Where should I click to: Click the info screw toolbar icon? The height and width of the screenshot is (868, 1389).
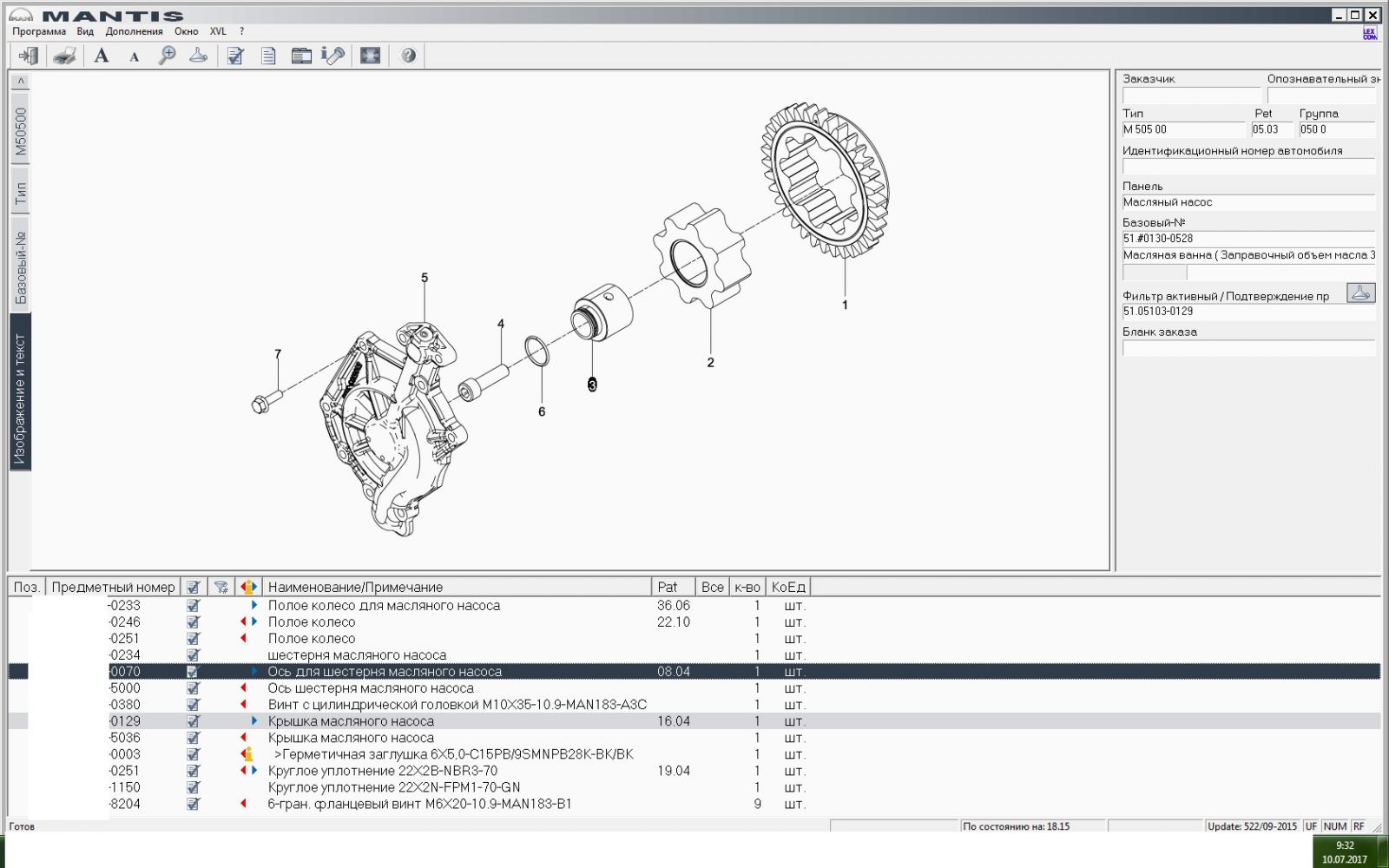[x=333, y=56]
